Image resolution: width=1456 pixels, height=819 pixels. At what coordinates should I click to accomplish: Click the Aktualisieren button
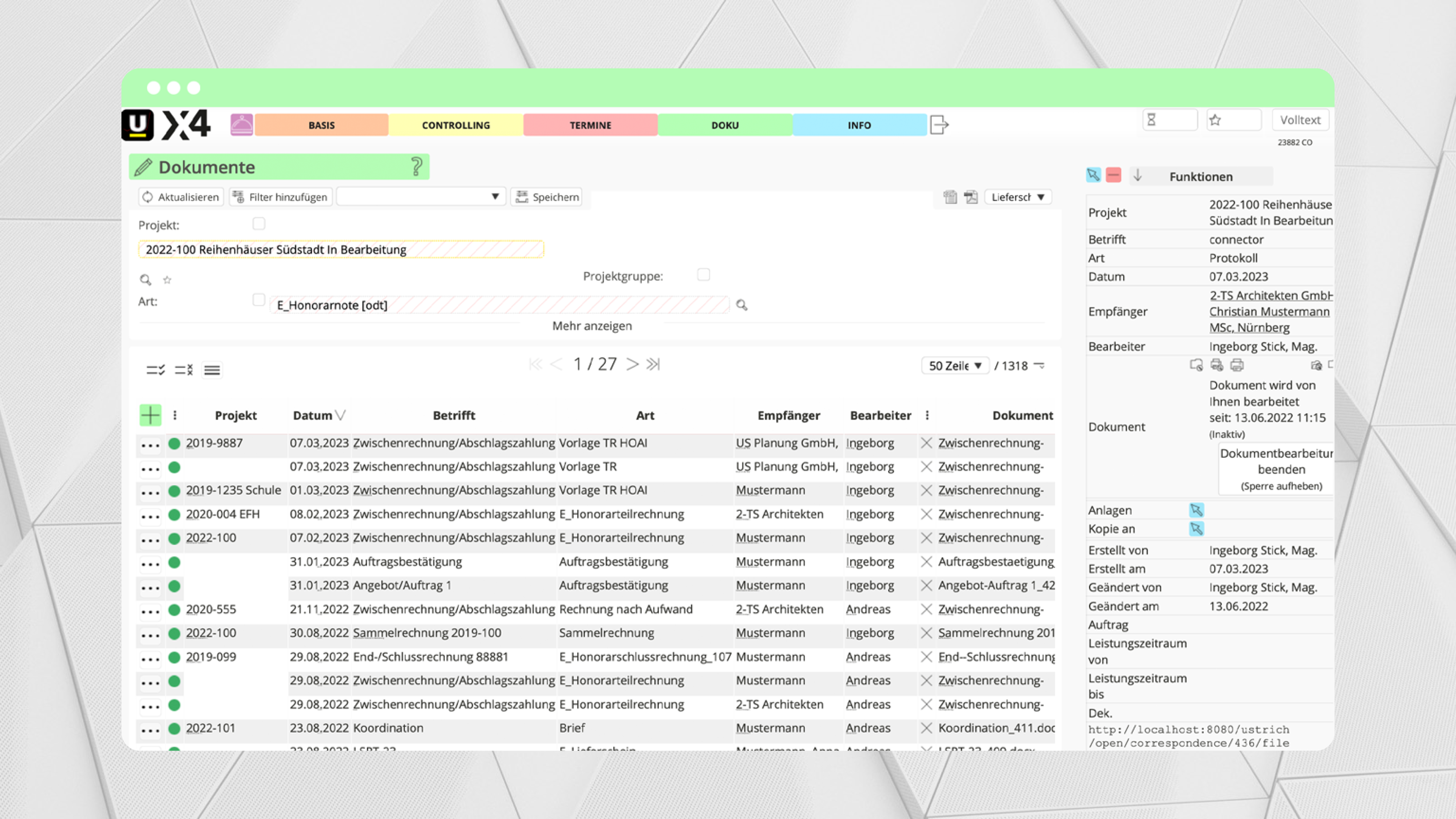click(x=181, y=197)
